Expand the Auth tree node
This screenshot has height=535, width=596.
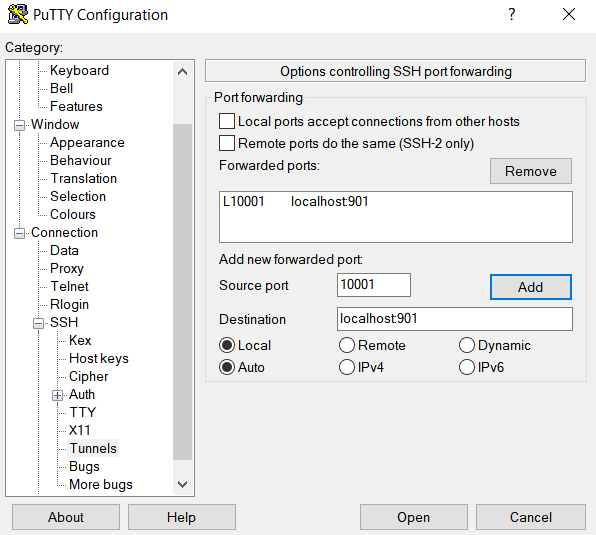pos(57,395)
